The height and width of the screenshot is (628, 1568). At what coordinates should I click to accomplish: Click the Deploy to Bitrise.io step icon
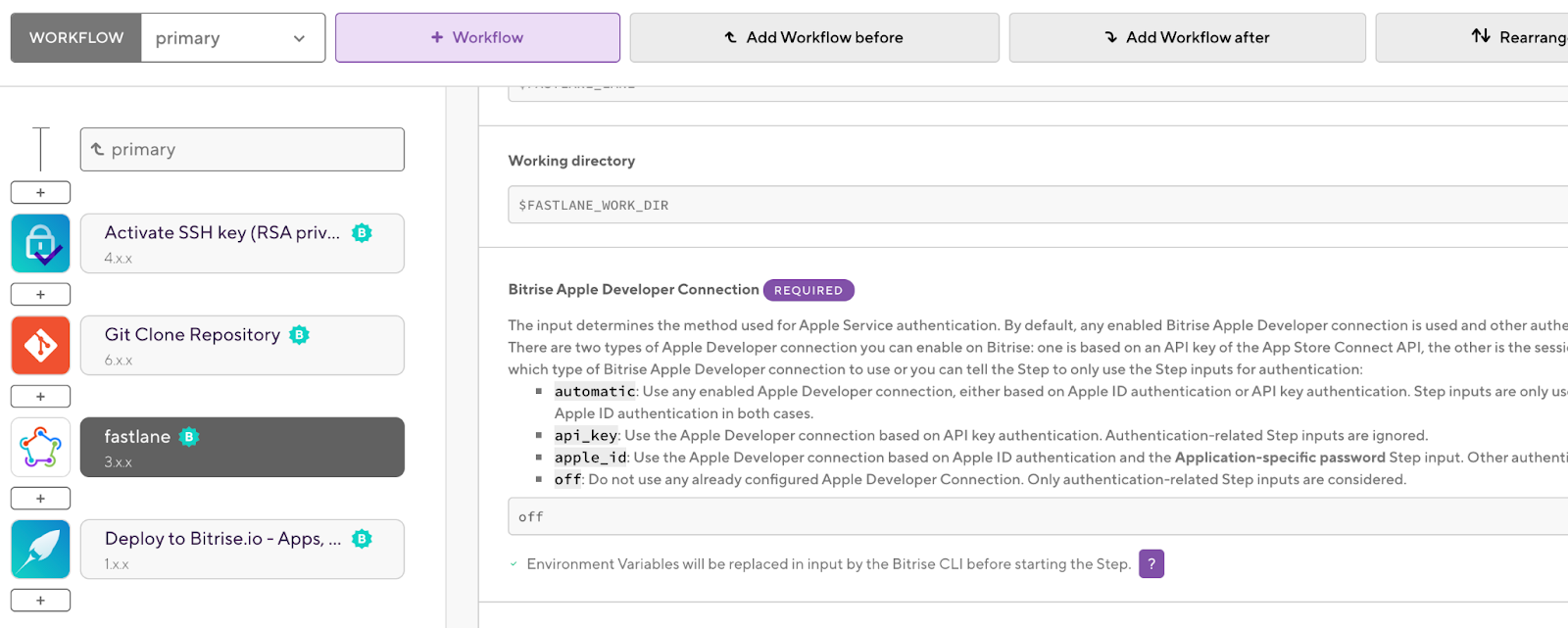40,549
